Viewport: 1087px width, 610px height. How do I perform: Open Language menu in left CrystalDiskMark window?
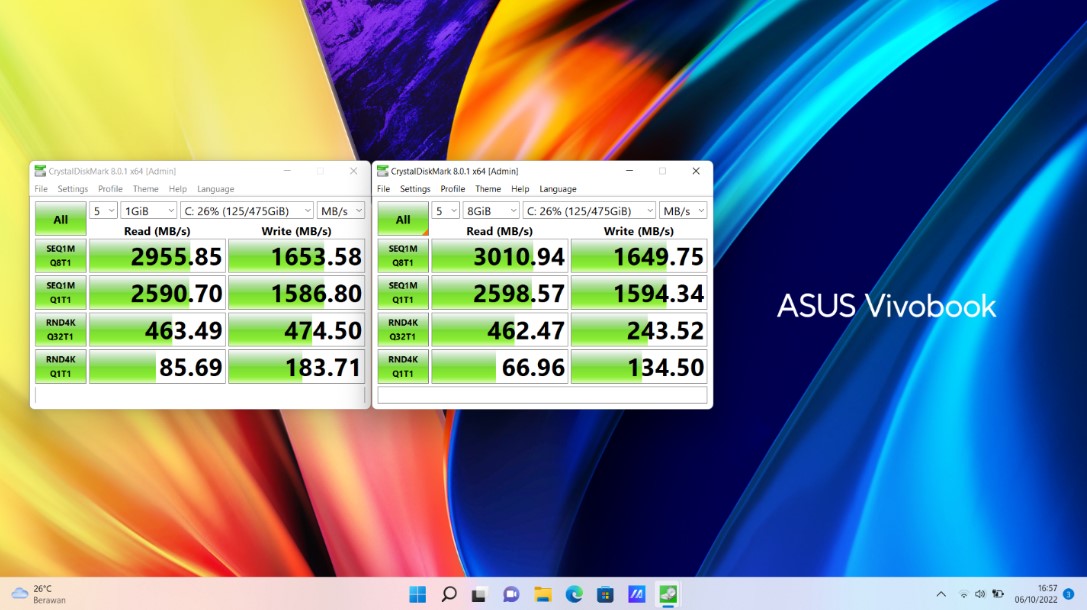(x=216, y=189)
